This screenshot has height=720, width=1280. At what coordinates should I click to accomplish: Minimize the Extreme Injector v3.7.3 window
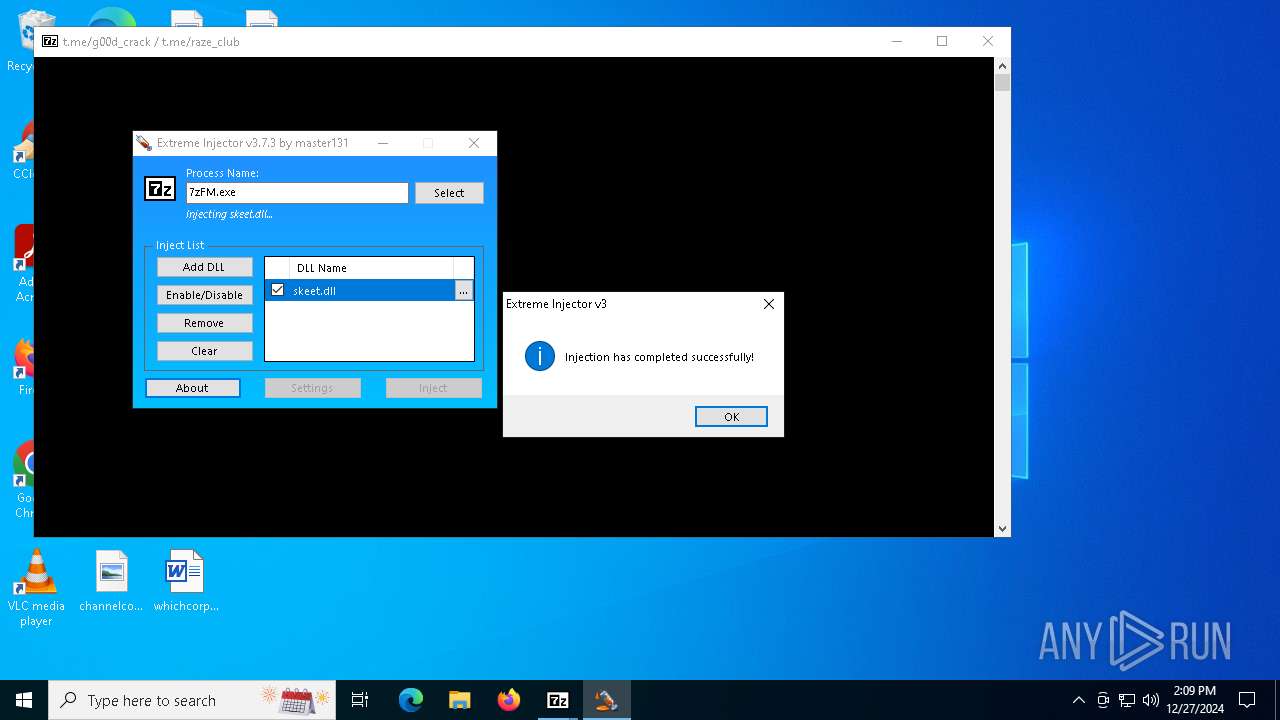coord(383,143)
